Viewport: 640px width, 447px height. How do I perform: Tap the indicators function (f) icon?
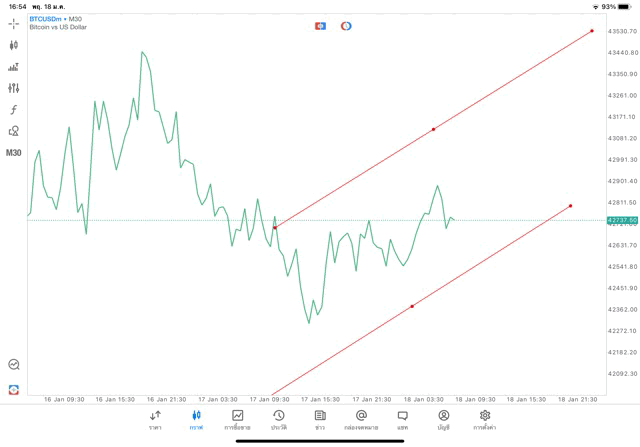(14, 110)
